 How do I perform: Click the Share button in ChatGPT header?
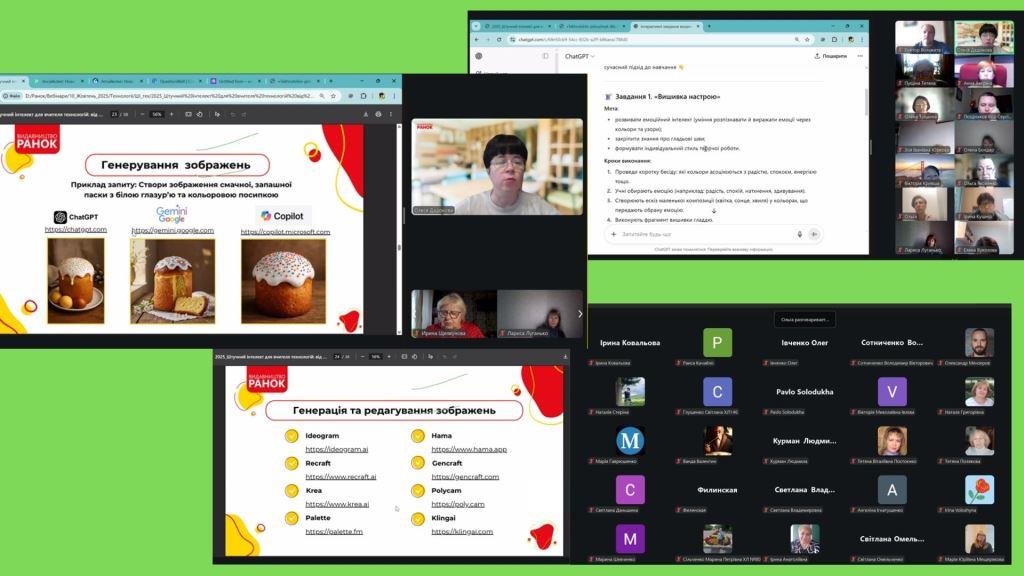831,56
